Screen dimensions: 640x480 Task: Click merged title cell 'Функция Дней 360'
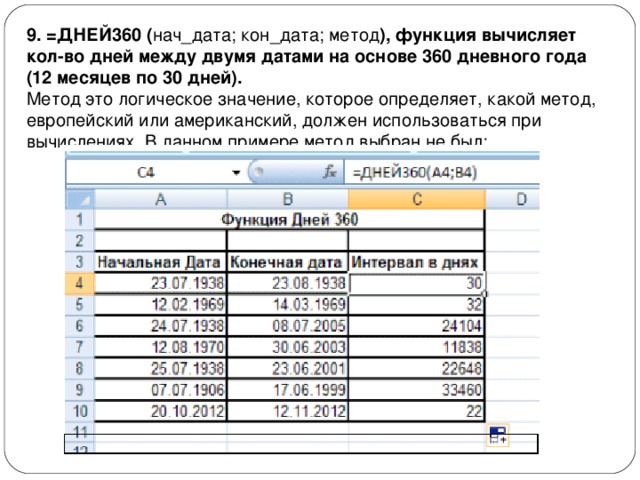click(289, 220)
